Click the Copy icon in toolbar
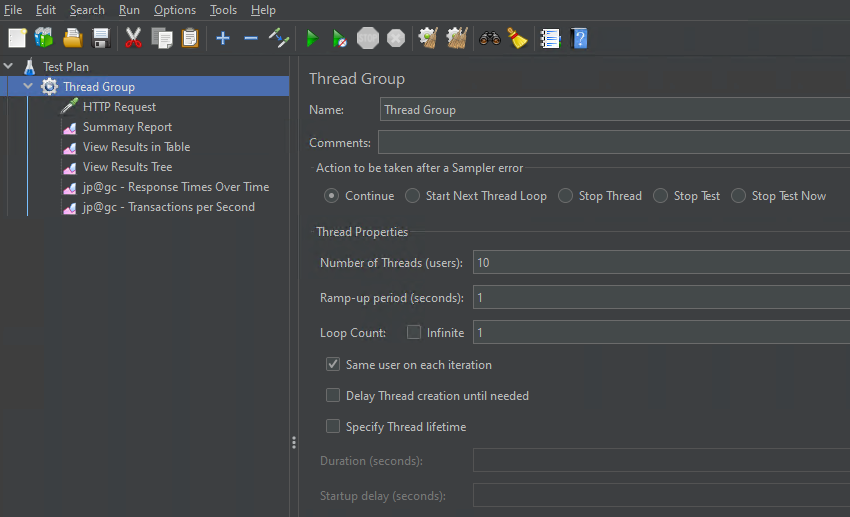Screen dimensions: 850x517 pyautogui.click(x=162, y=38)
